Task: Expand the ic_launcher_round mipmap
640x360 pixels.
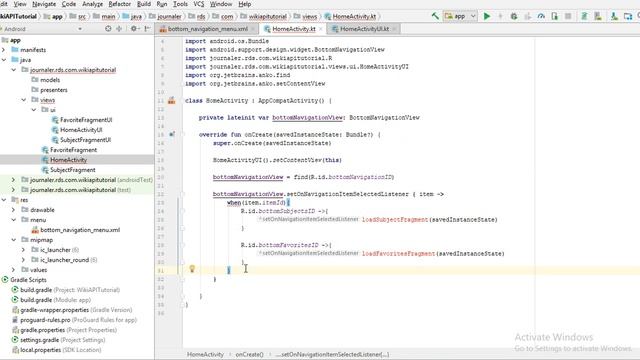Action: point(24,260)
